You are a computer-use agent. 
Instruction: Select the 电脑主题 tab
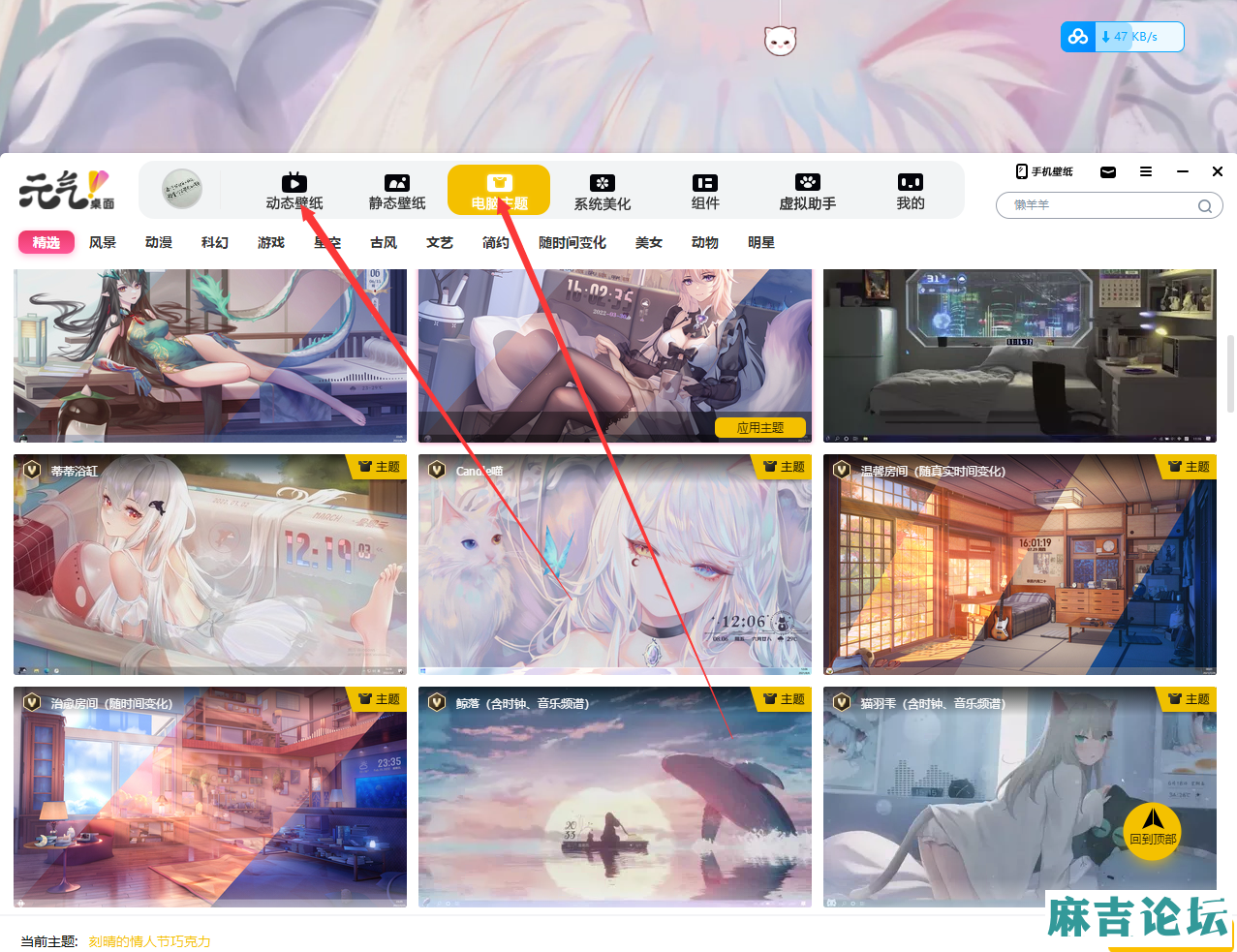coord(499,191)
